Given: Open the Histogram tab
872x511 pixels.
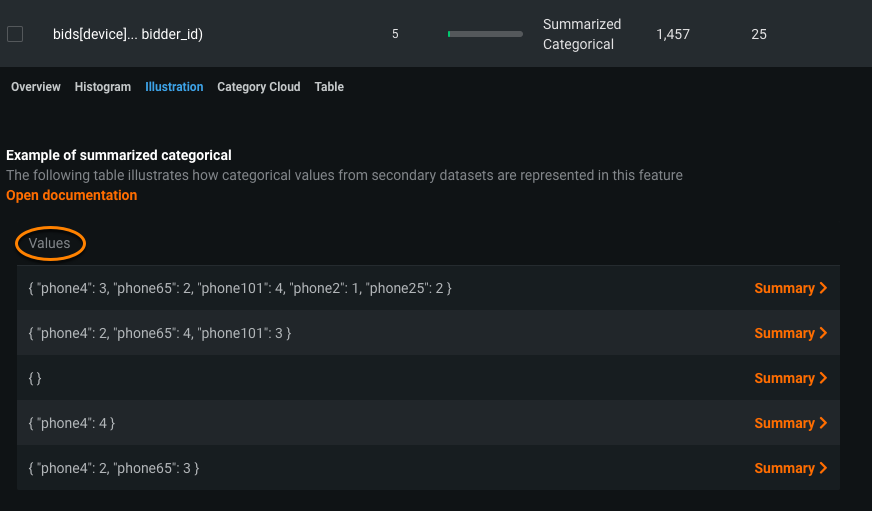Looking at the screenshot, I should 103,87.
